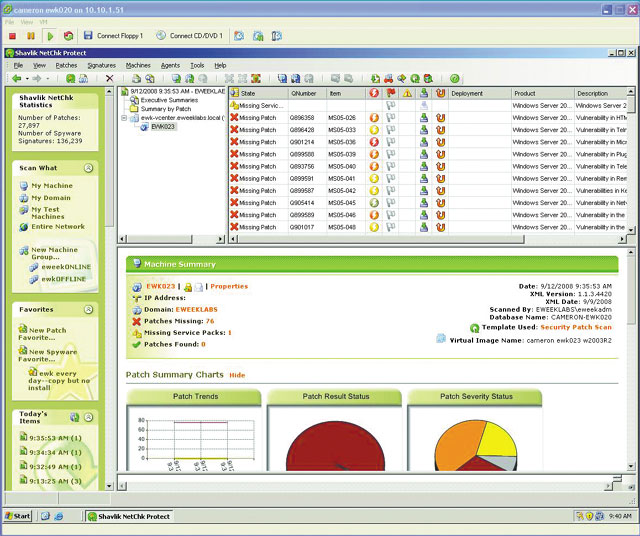
Task: Reset the virtual machine
Action: tap(68, 36)
